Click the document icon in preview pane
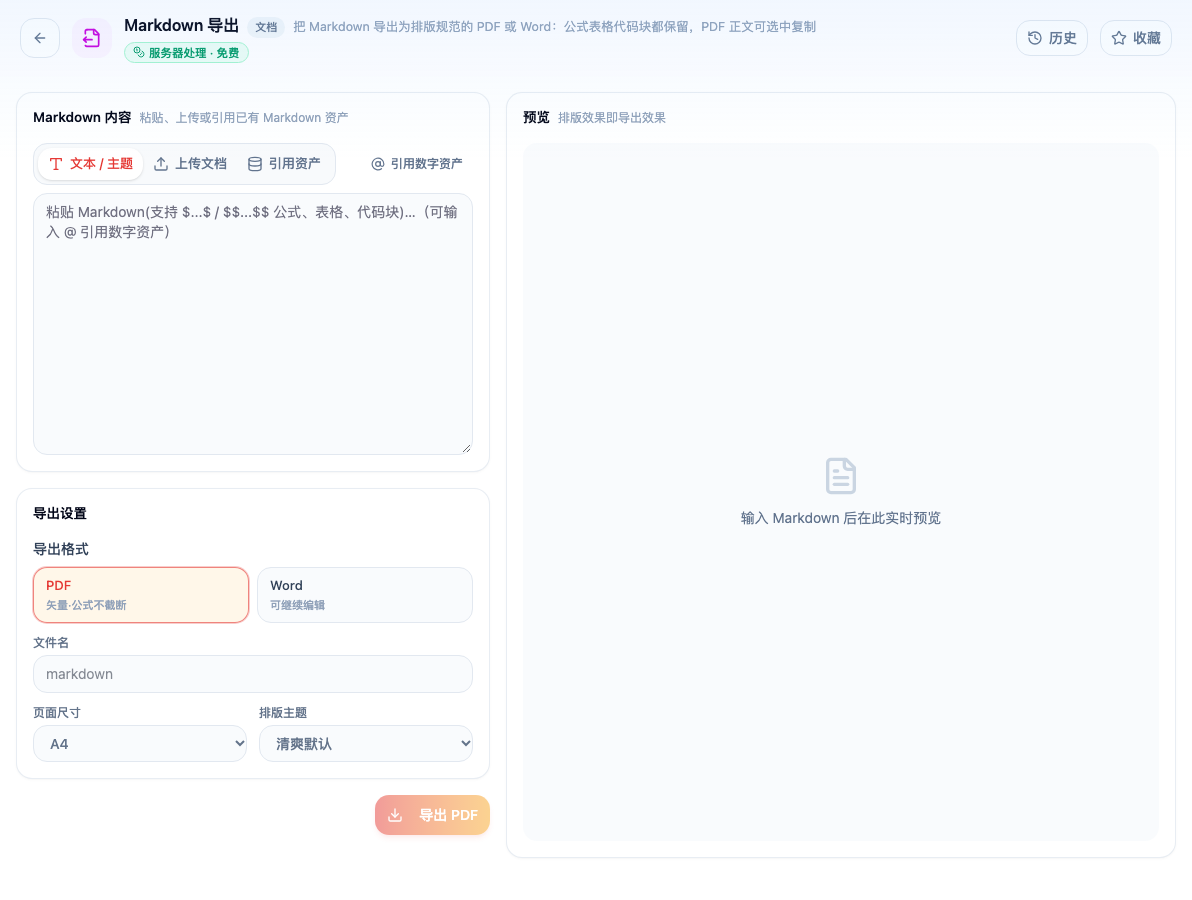 coord(841,476)
